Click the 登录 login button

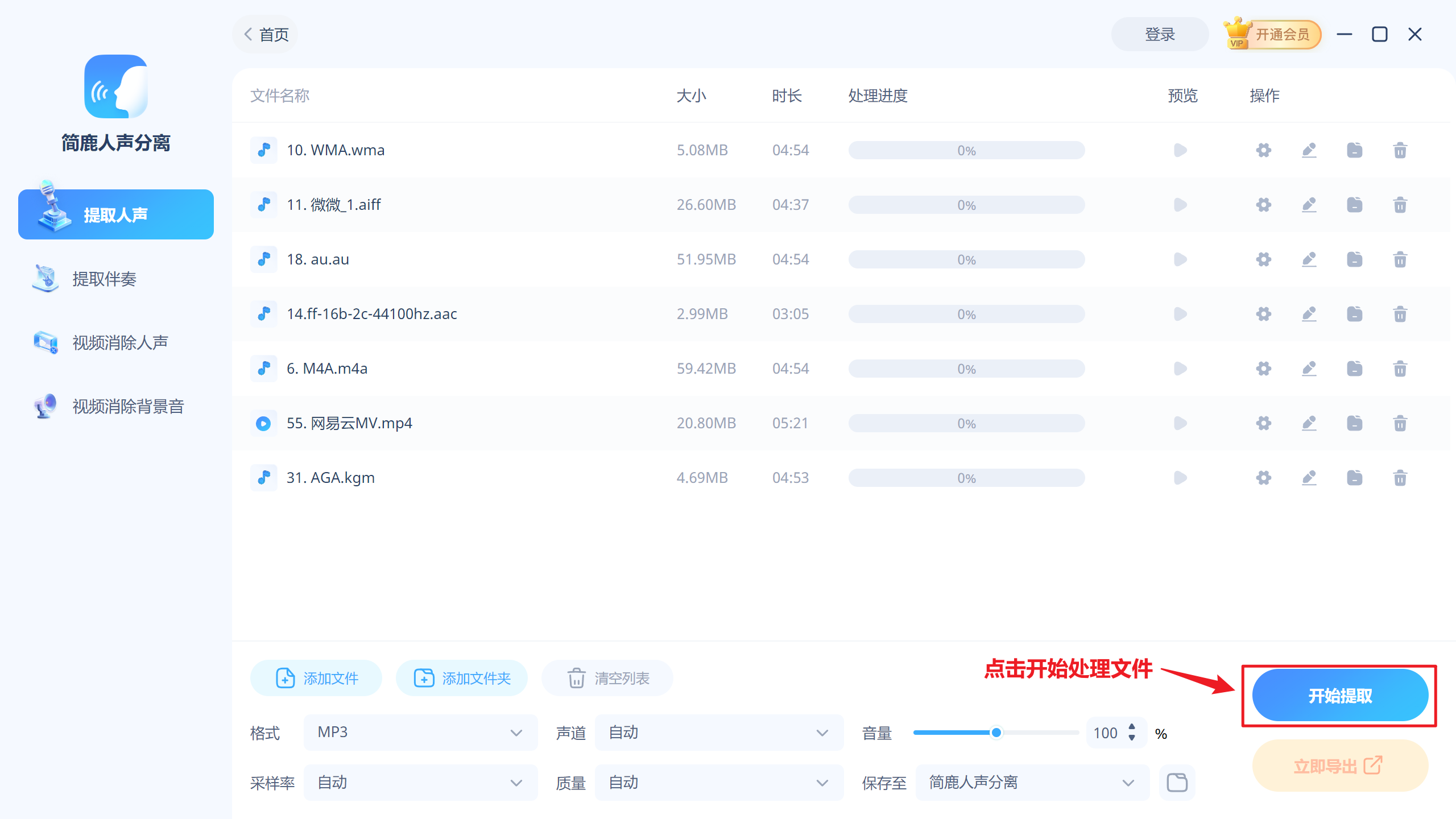click(1160, 34)
